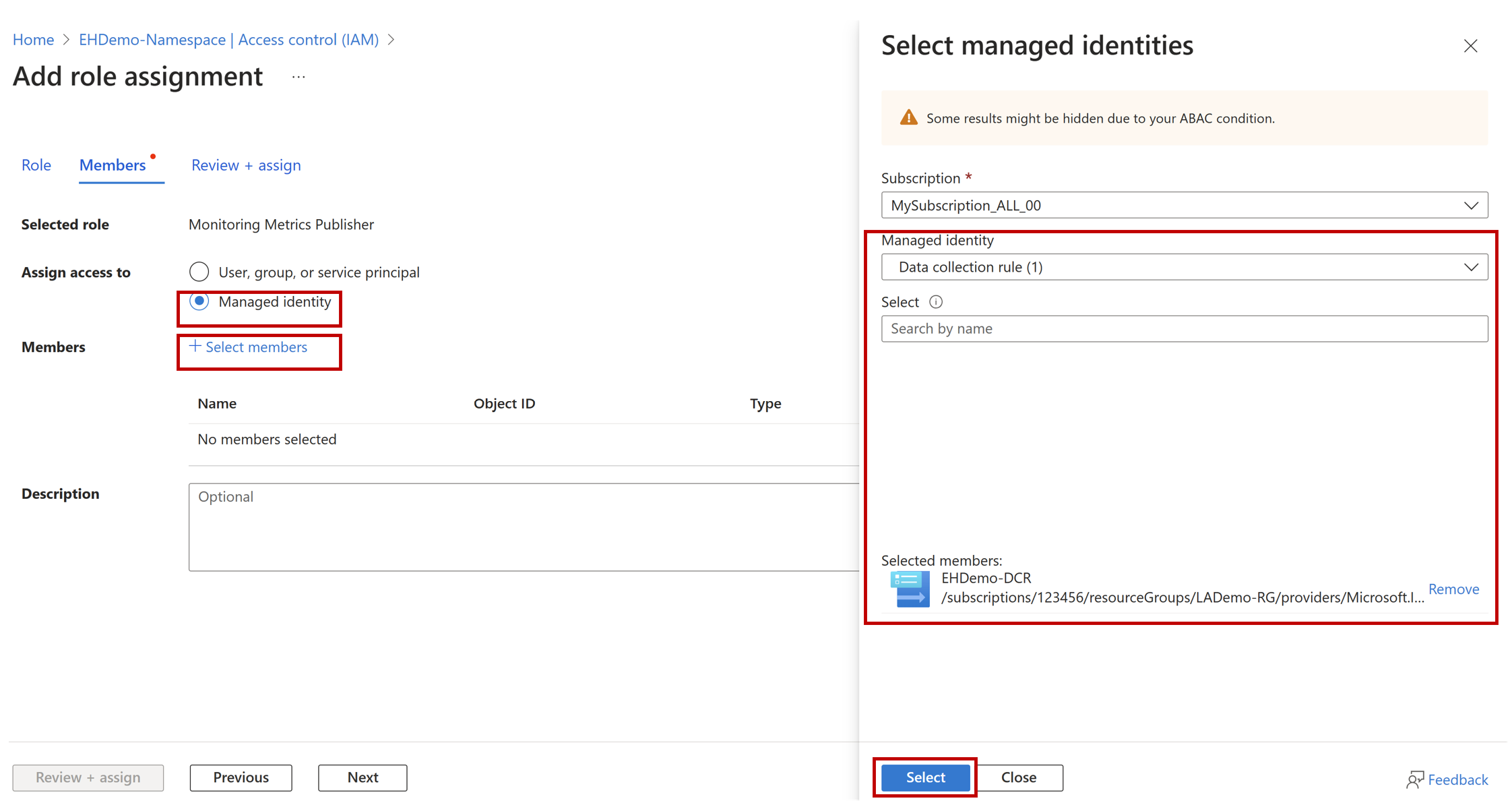Image resolution: width=1512 pixels, height=805 pixels.
Task: Click the ABAC warning triangle icon
Action: 908,118
